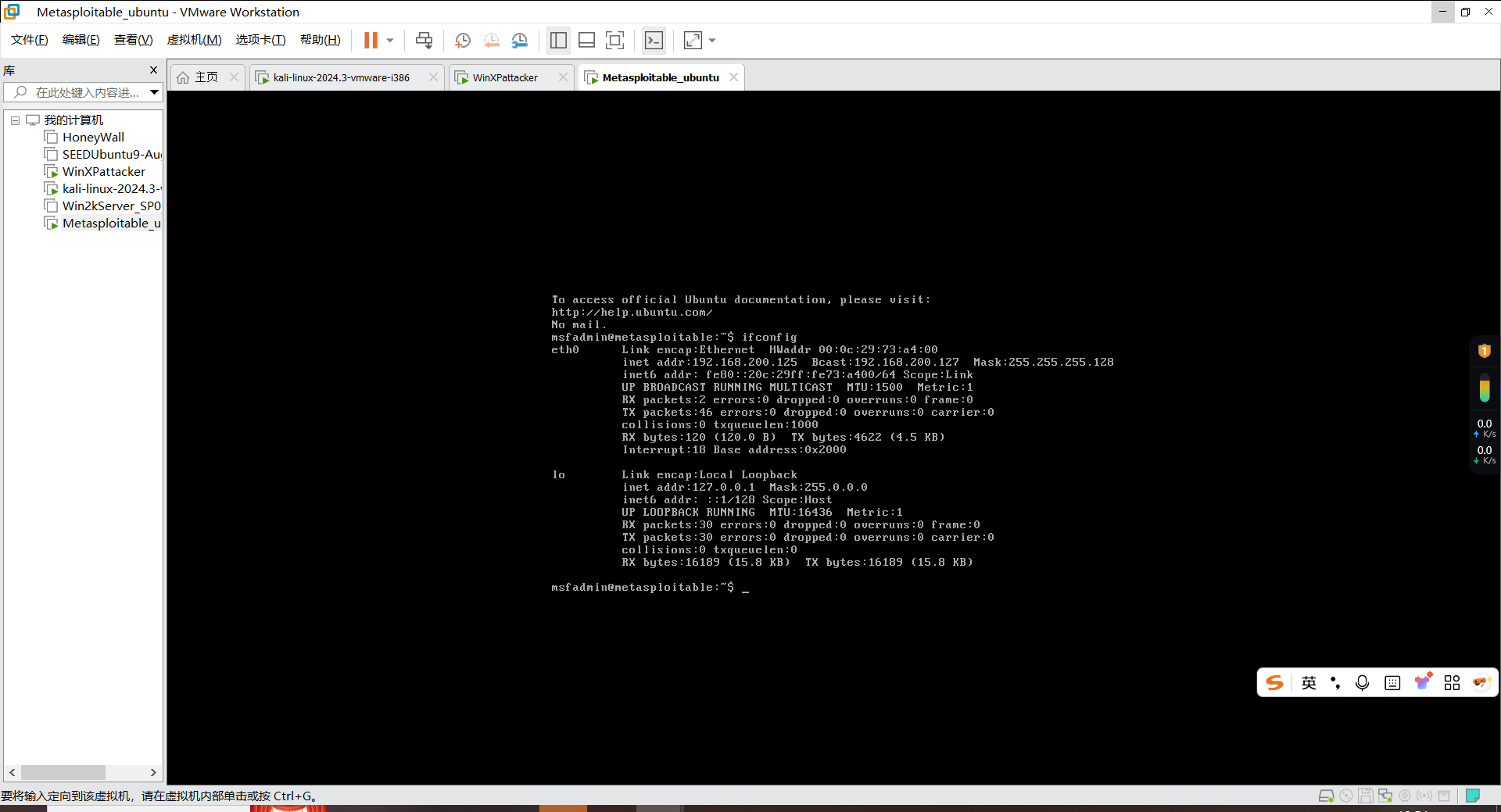This screenshot has width=1501, height=812.
Task: Open the Sogou soft keyboard
Action: (x=1392, y=683)
